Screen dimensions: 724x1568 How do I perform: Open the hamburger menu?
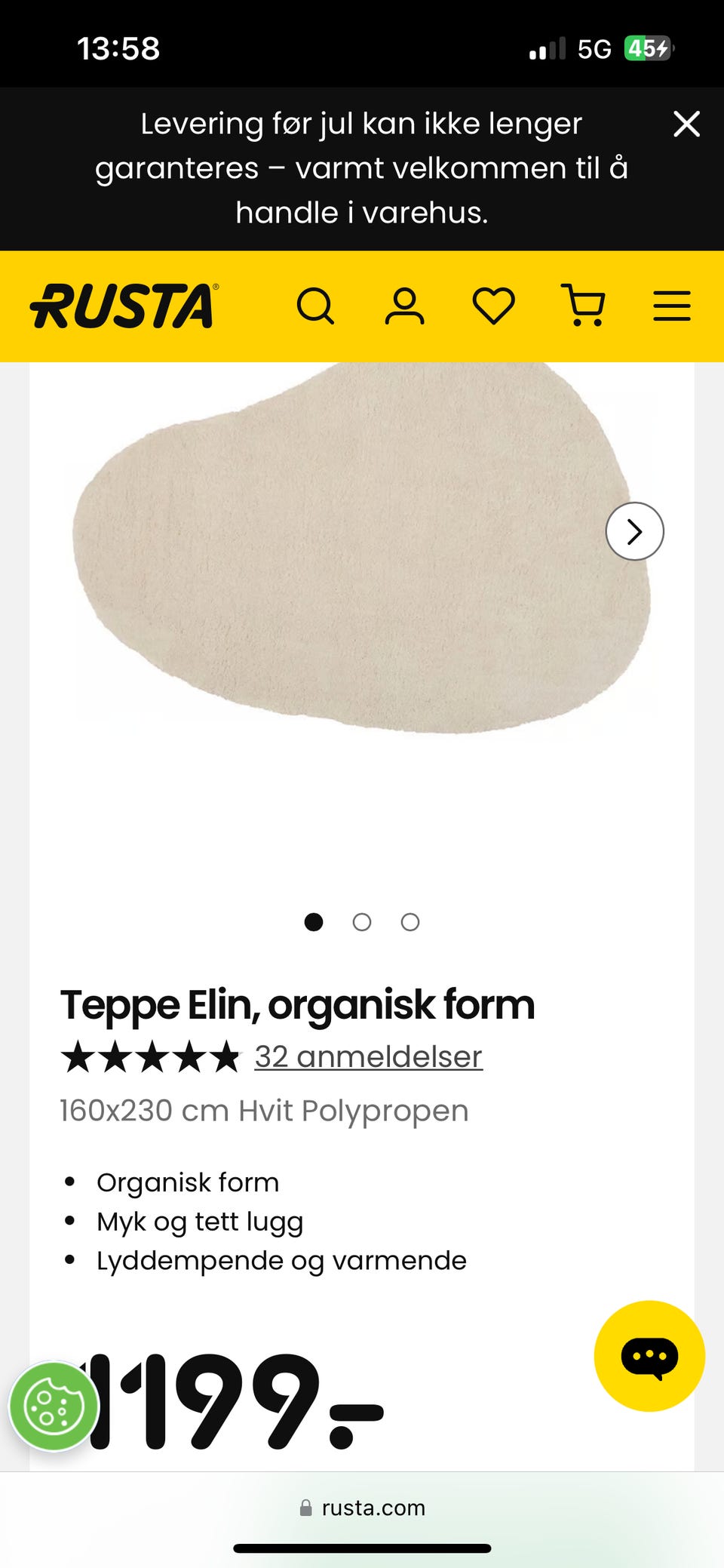[x=672, y=306]
